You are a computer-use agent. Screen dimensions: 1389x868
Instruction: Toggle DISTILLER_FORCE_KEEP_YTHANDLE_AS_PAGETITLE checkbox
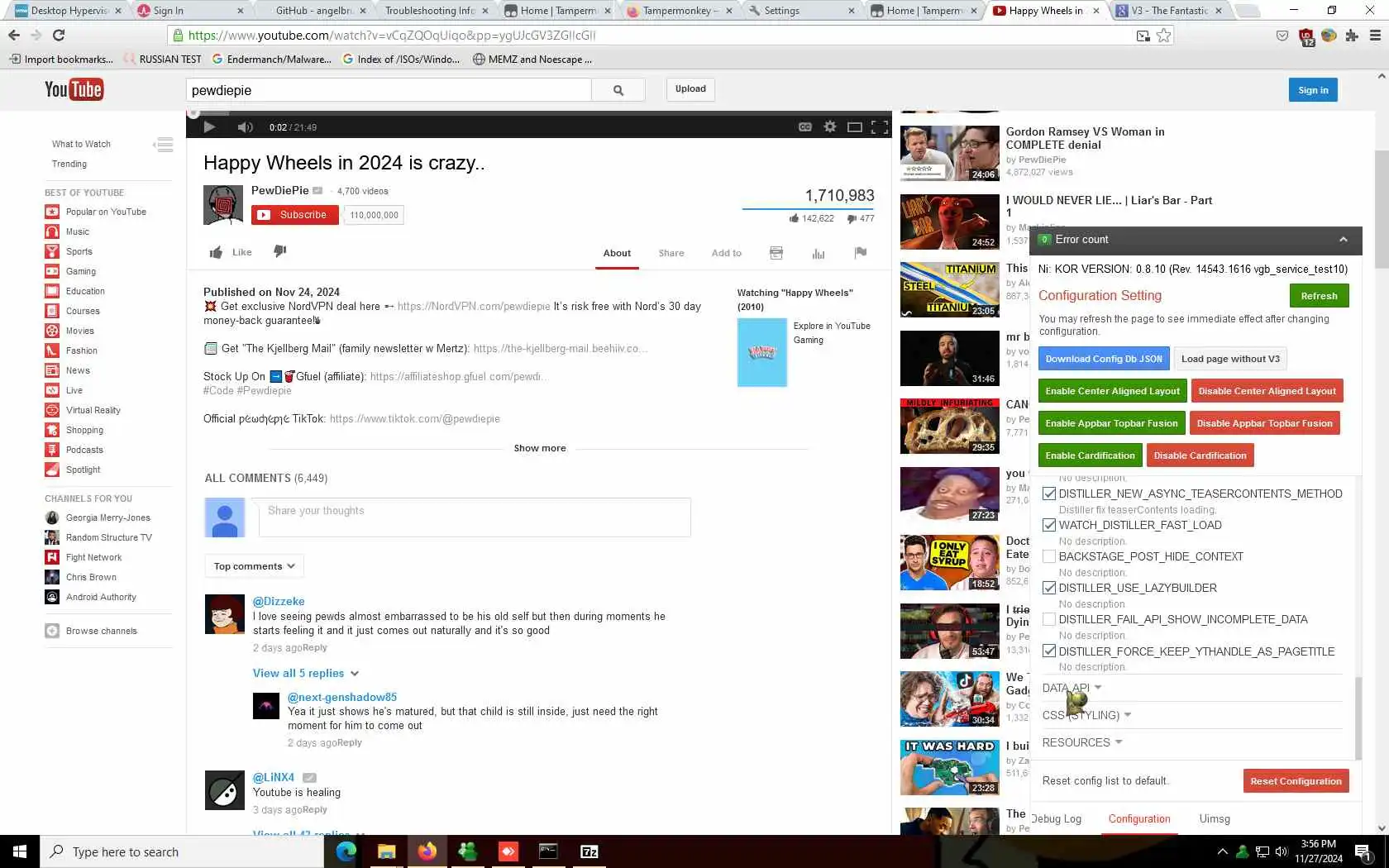[x=1049, y=651]
